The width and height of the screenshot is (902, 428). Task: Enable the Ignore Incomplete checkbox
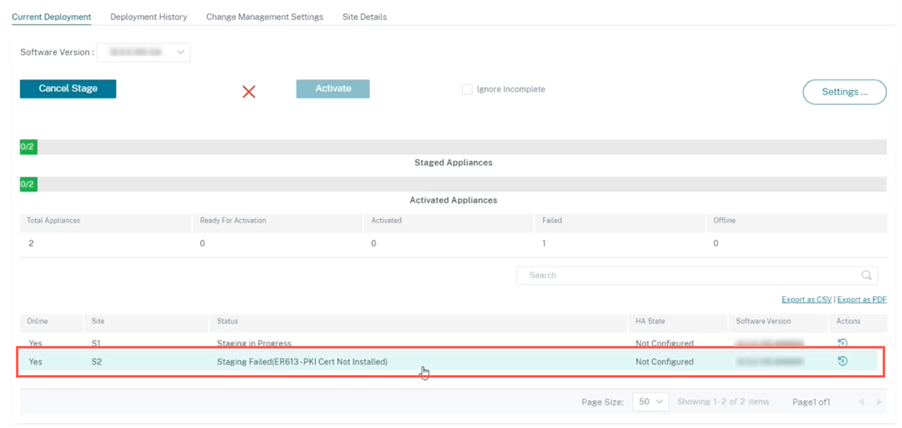tap(467, 89)
